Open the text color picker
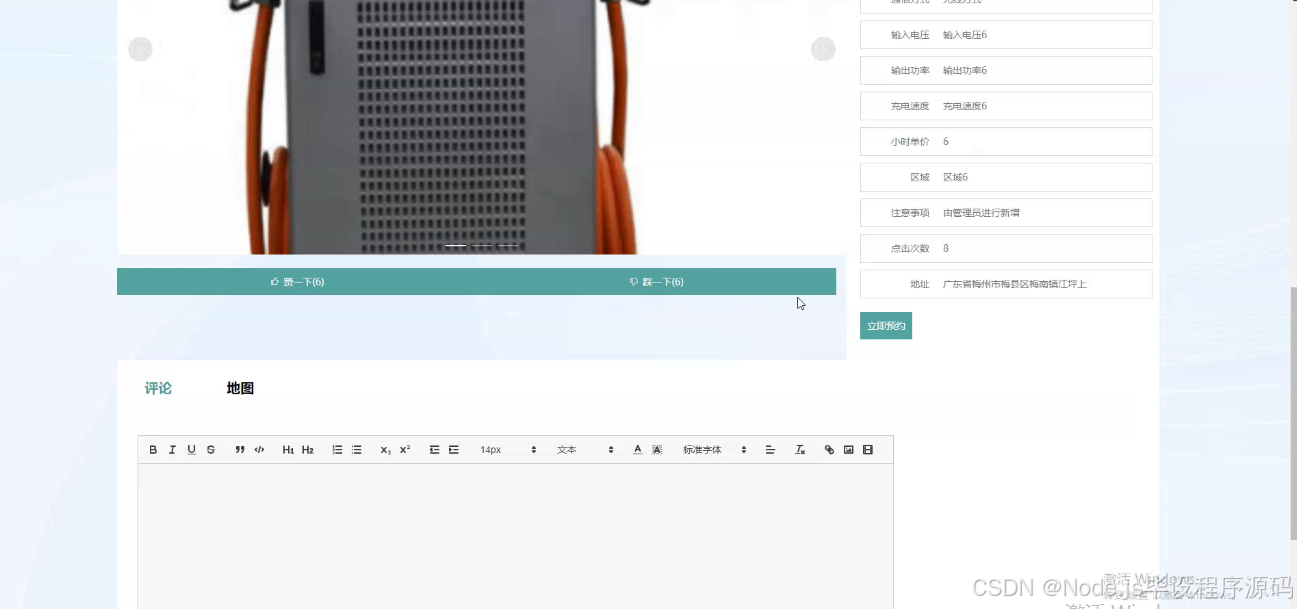1297x609 pixels. click(x=638, y=450)
